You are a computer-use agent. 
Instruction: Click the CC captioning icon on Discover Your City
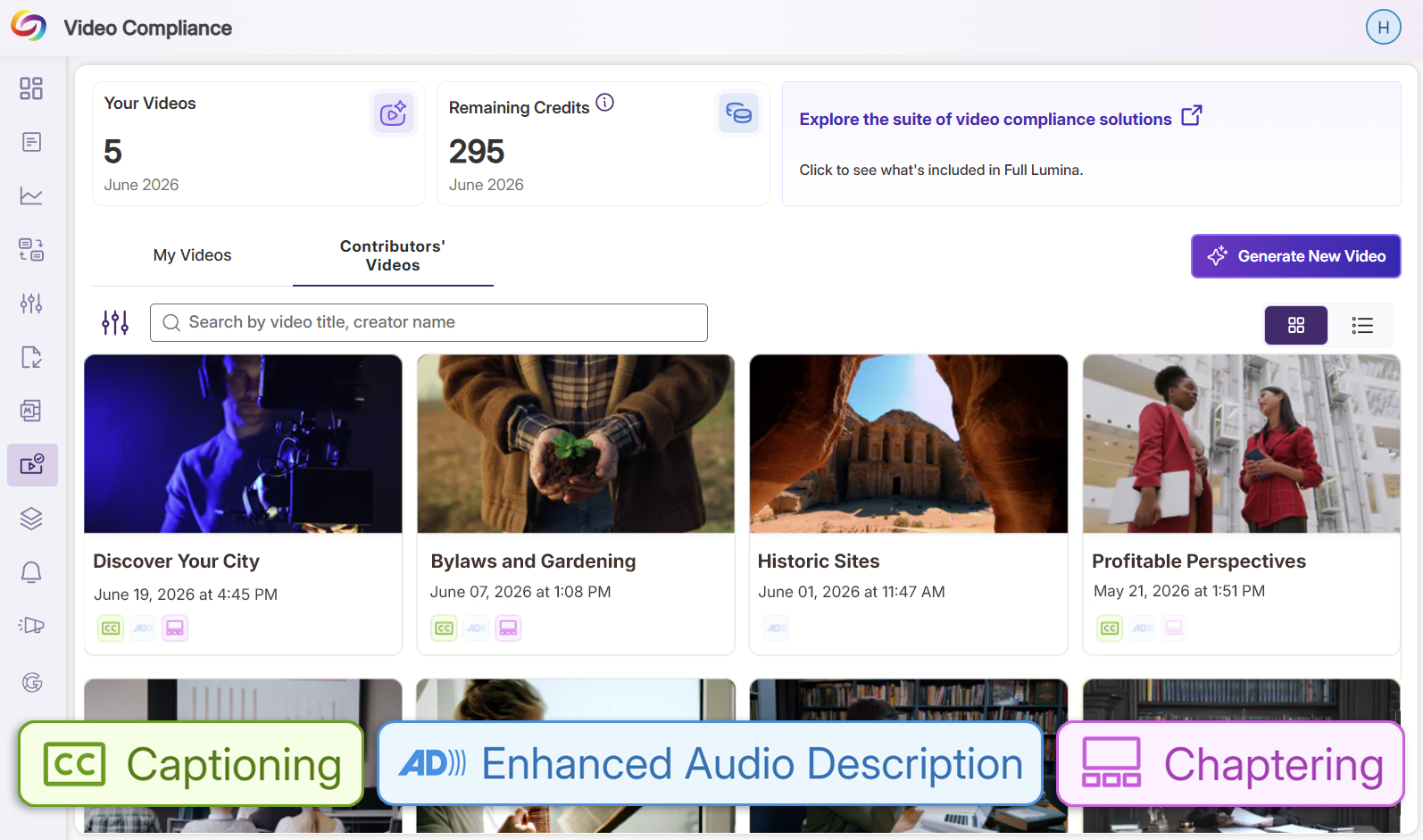click(111, 628)
